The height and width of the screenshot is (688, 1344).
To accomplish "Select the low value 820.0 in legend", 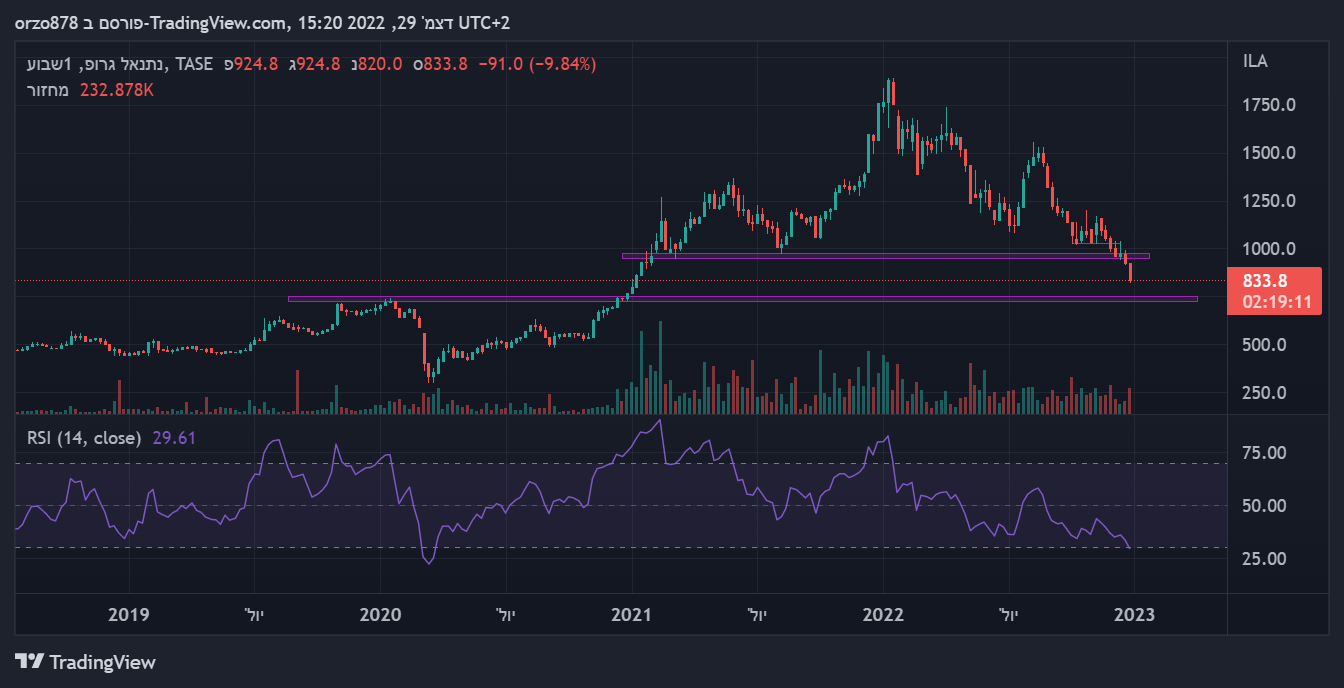I will (x=380, y=64).
